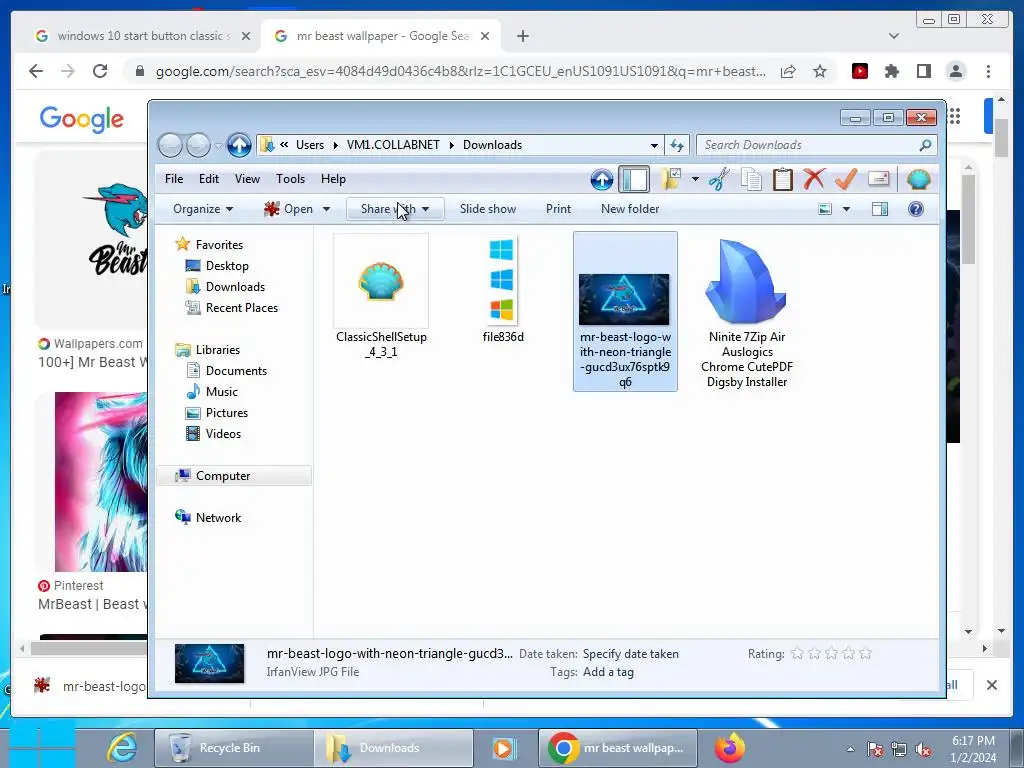1024x768 pixels.
Task: Open the Help menu
Action: tap(333, 179)
